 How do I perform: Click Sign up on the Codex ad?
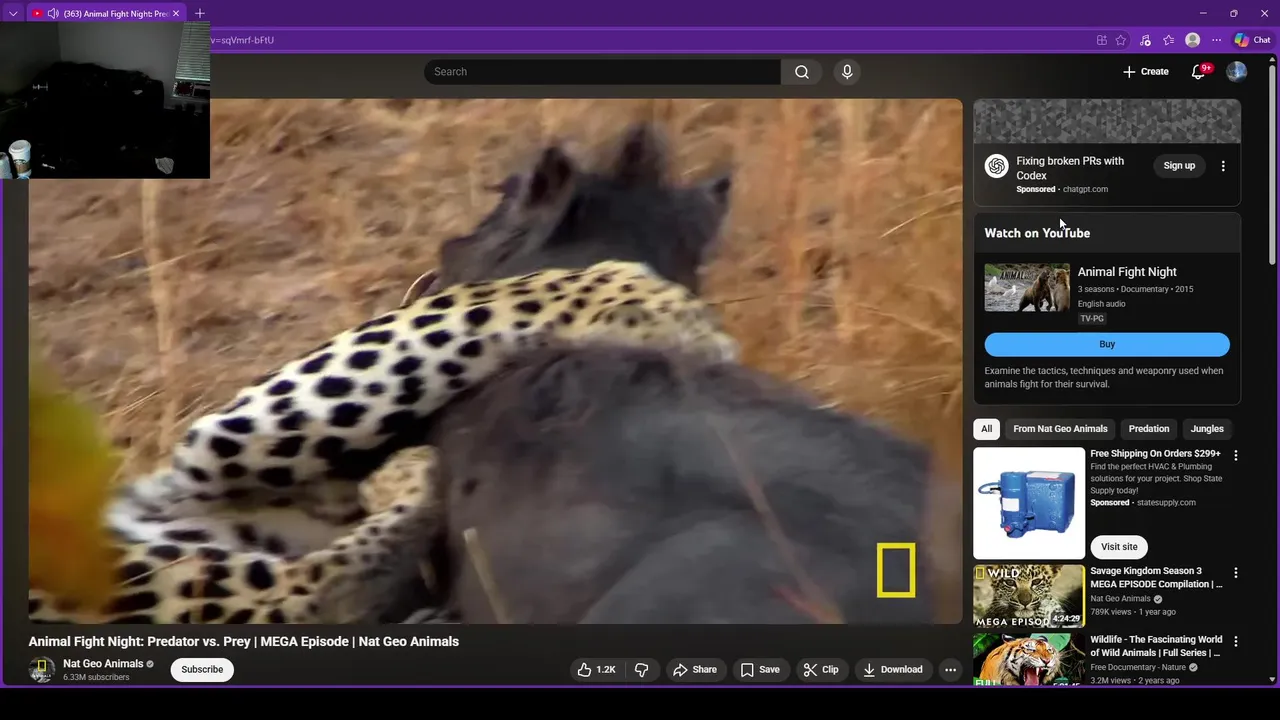[1179, 166]
